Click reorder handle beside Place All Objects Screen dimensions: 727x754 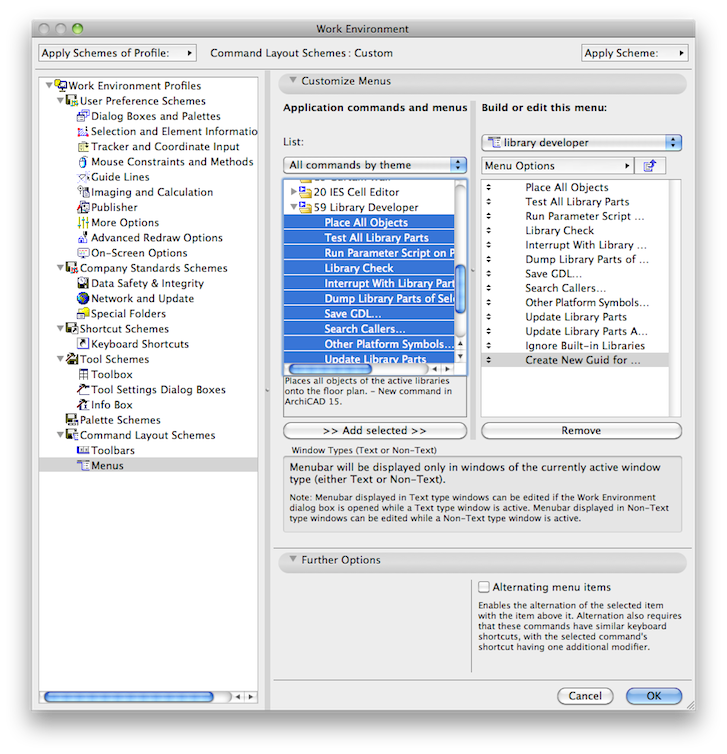tap(489, 187)
